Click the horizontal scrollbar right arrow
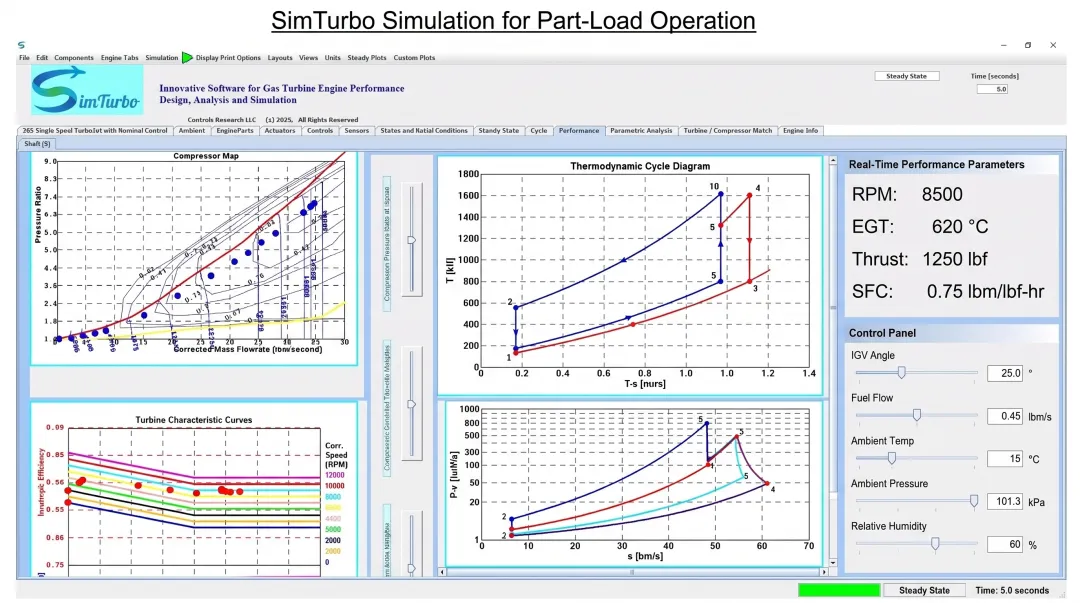1080x603 pixels. pos(824,572)
